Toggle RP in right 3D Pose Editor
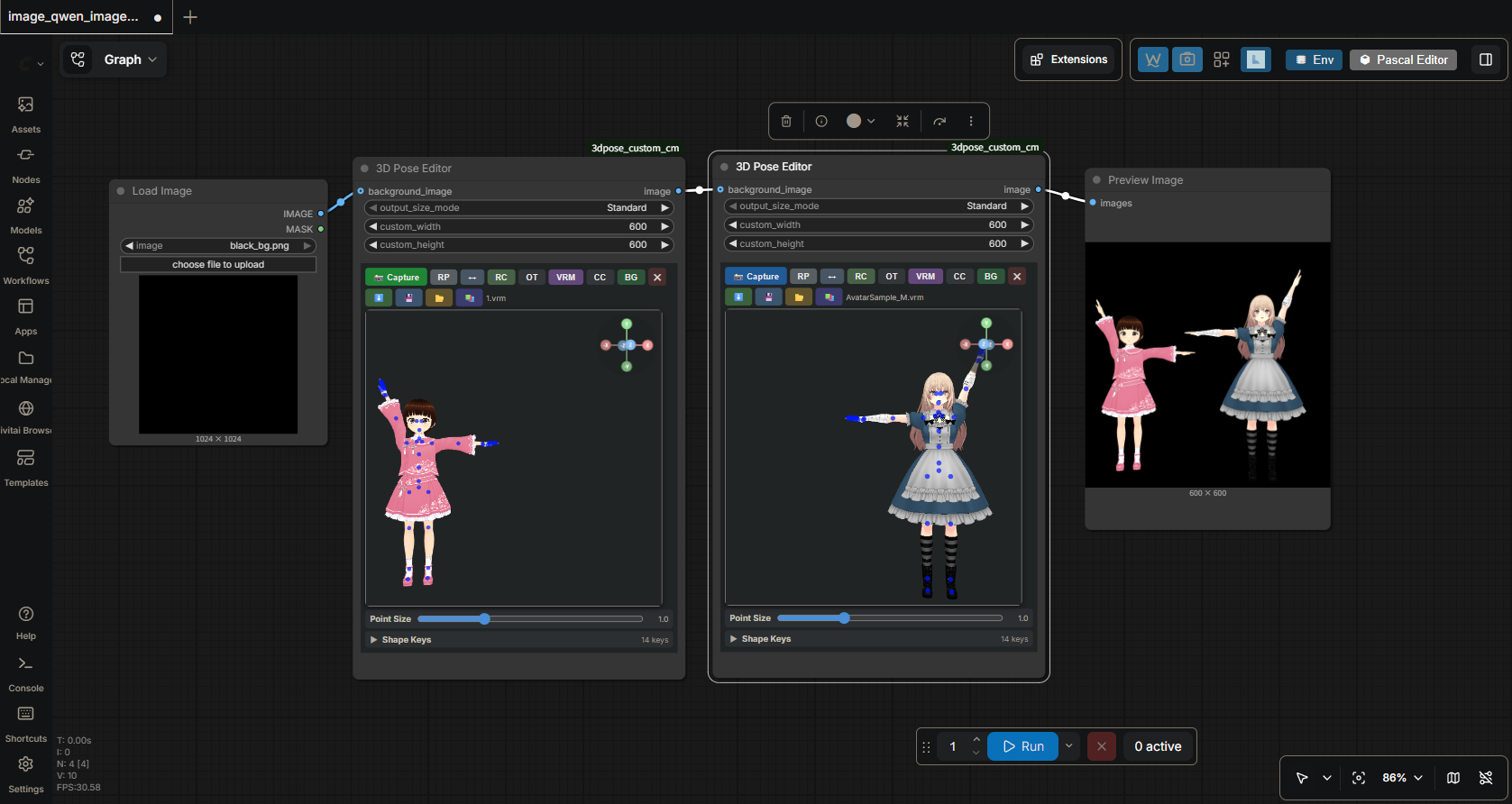The height and width of the screenshot is (804, 1512). point(803,277)
